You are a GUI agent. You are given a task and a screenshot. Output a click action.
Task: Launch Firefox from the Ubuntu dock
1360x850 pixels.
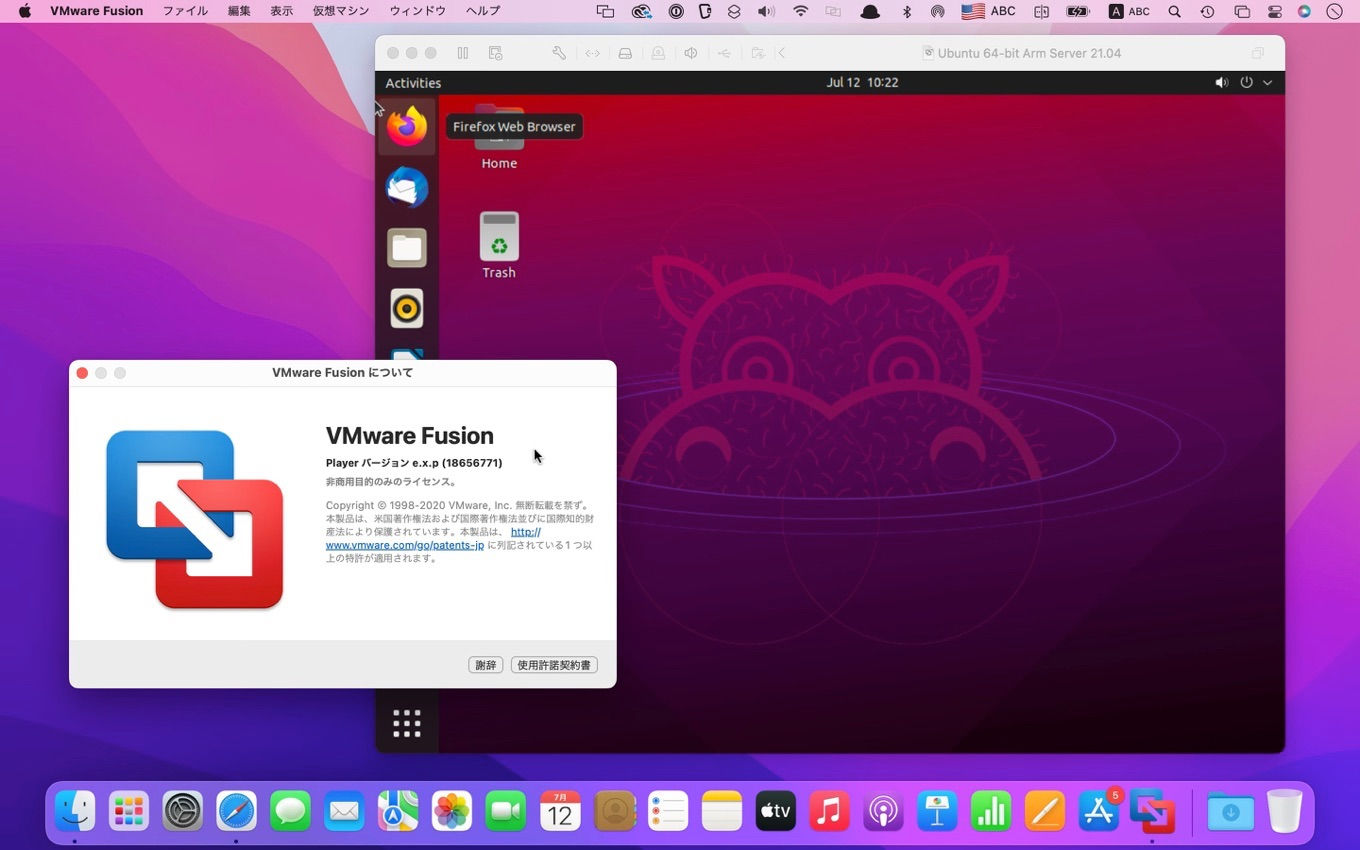[407, 127]
